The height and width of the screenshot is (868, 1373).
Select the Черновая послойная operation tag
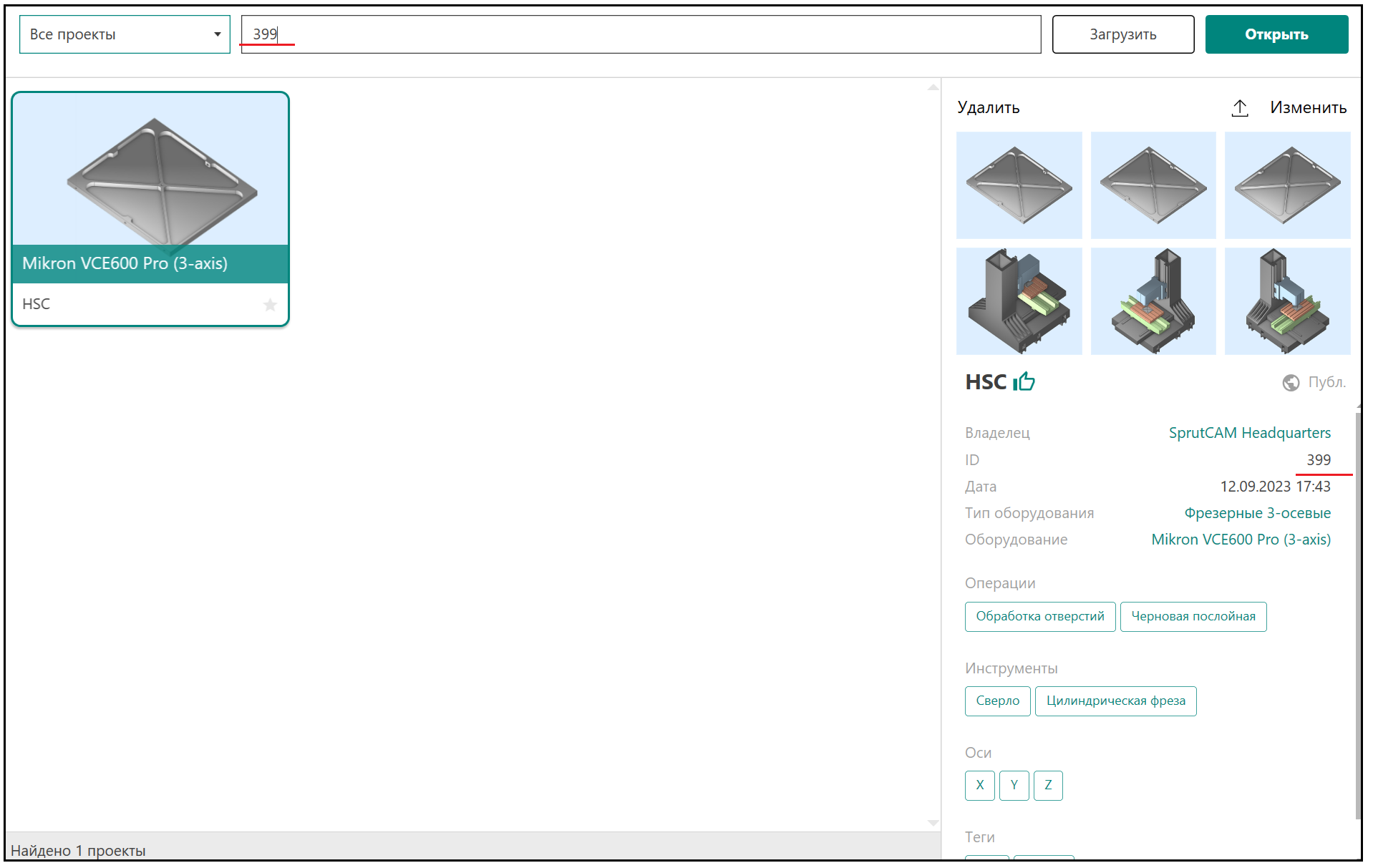[x=1193, y=617]
